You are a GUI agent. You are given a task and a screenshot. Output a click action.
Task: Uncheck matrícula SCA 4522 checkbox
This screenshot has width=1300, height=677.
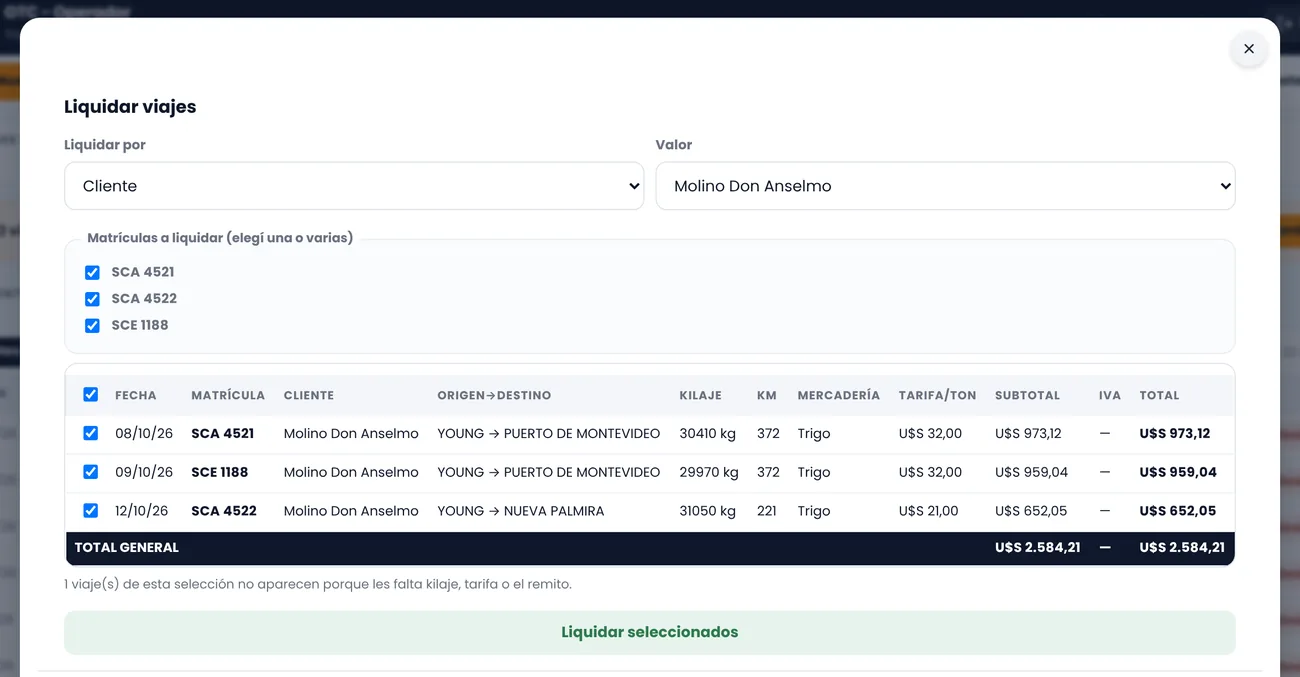[x=92, y=298]
